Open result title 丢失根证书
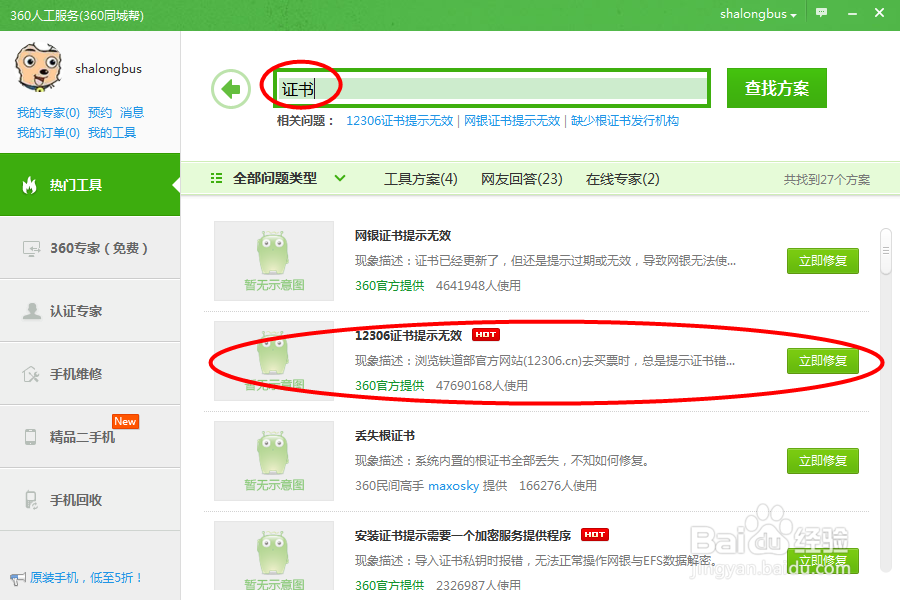This screenshot has width=900, height=600. click(x=385, y=435)
